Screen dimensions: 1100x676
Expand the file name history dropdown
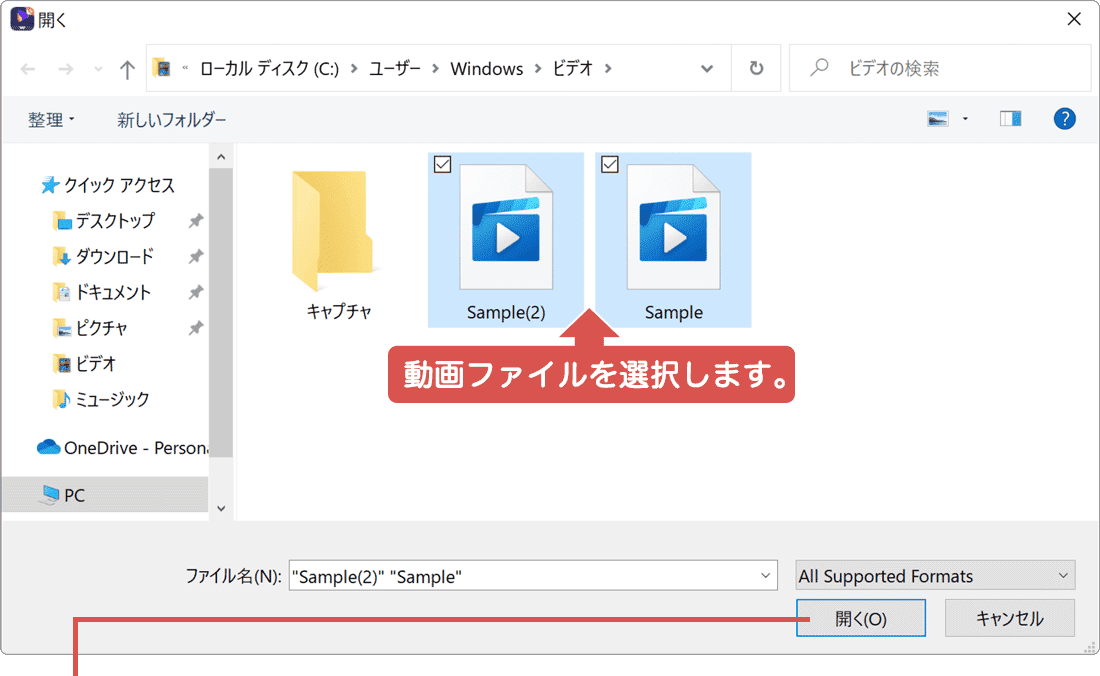(x=764, y=575)
